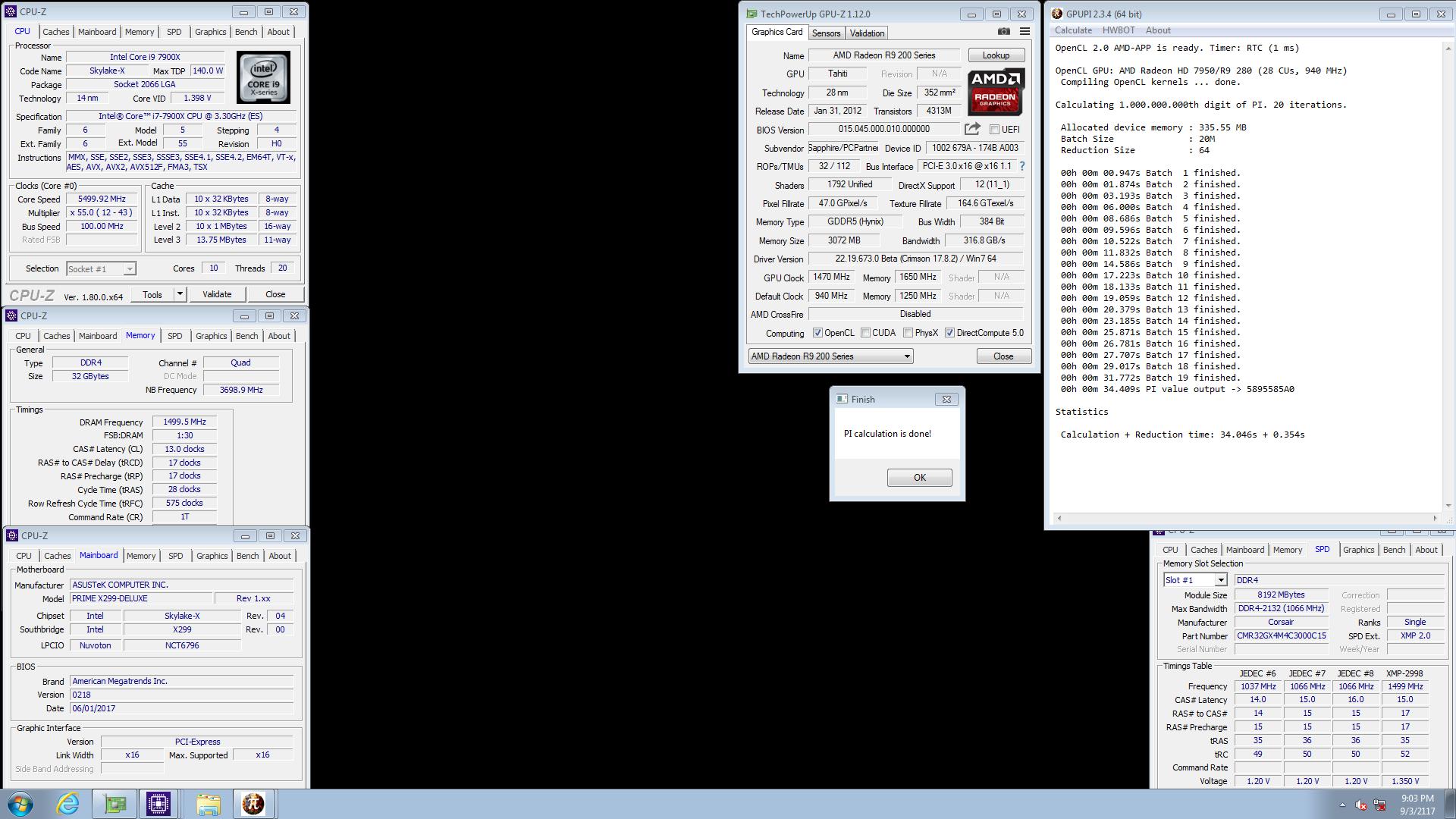Open SPD tab in CPU-Z Memory window
This screenshot has height=819, width=1456.
pyautogui.click(x=174, y=336)
